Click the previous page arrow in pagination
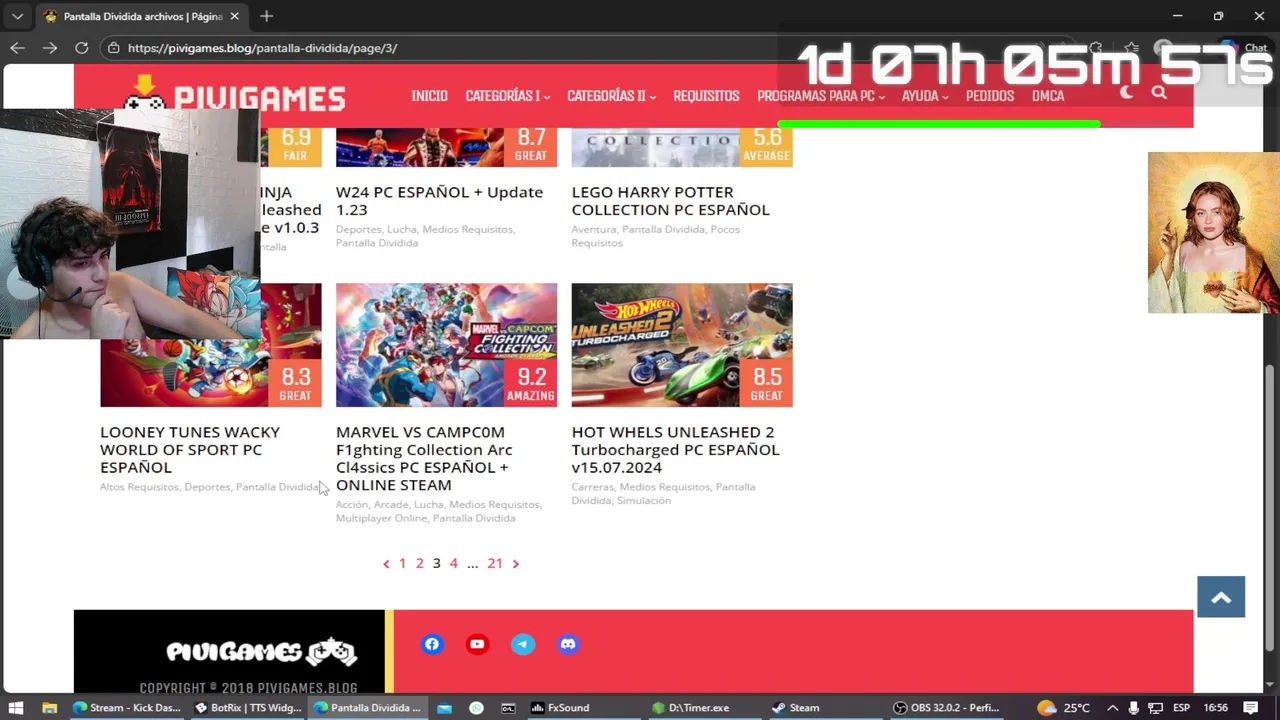The image size is (1280, 720). point(386,564)
